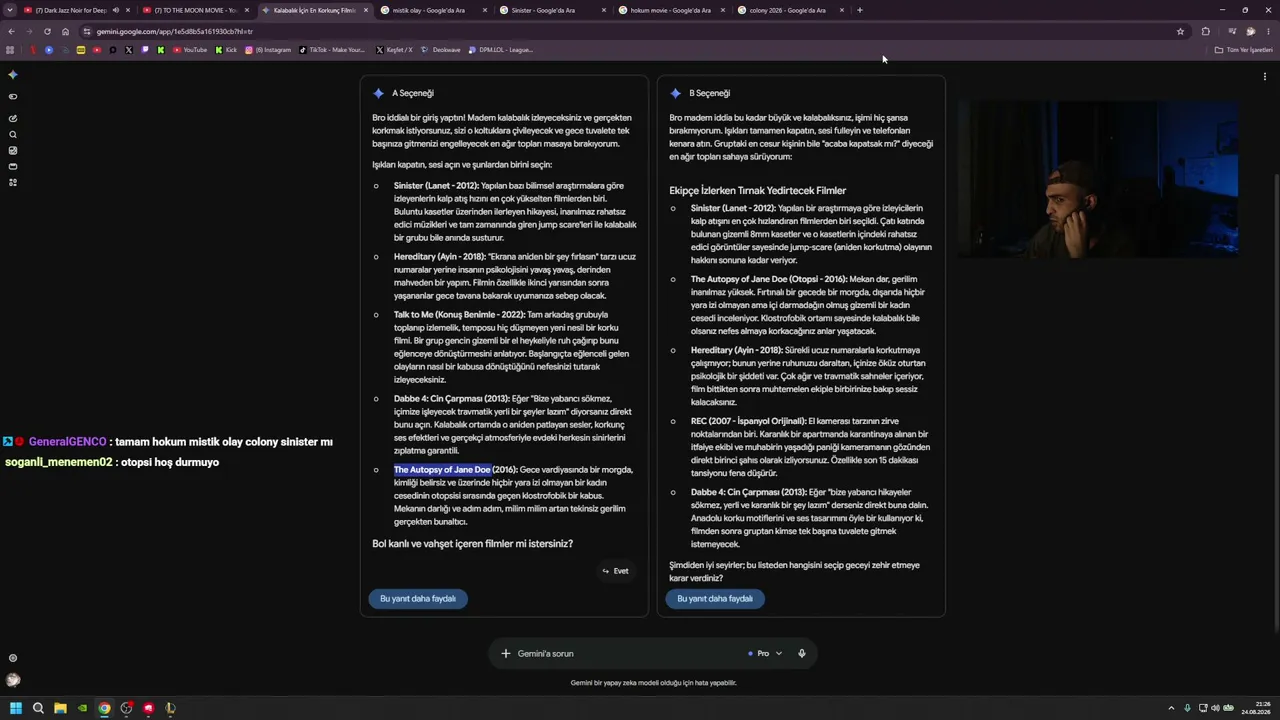The height and width of the screenshot is (720, 1280).
Task: Open the browser extensions puzzle icon
Action: tap(1205, 31)
